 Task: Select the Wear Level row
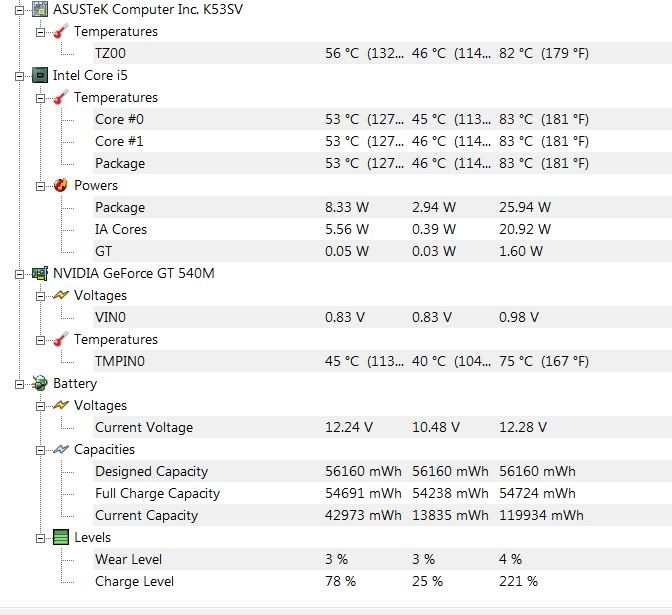382,559
